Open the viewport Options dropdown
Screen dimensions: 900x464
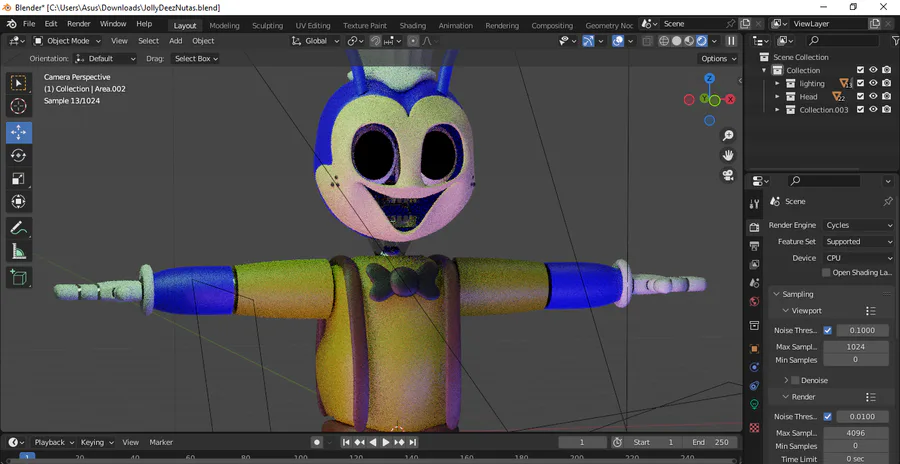[719, 59]
